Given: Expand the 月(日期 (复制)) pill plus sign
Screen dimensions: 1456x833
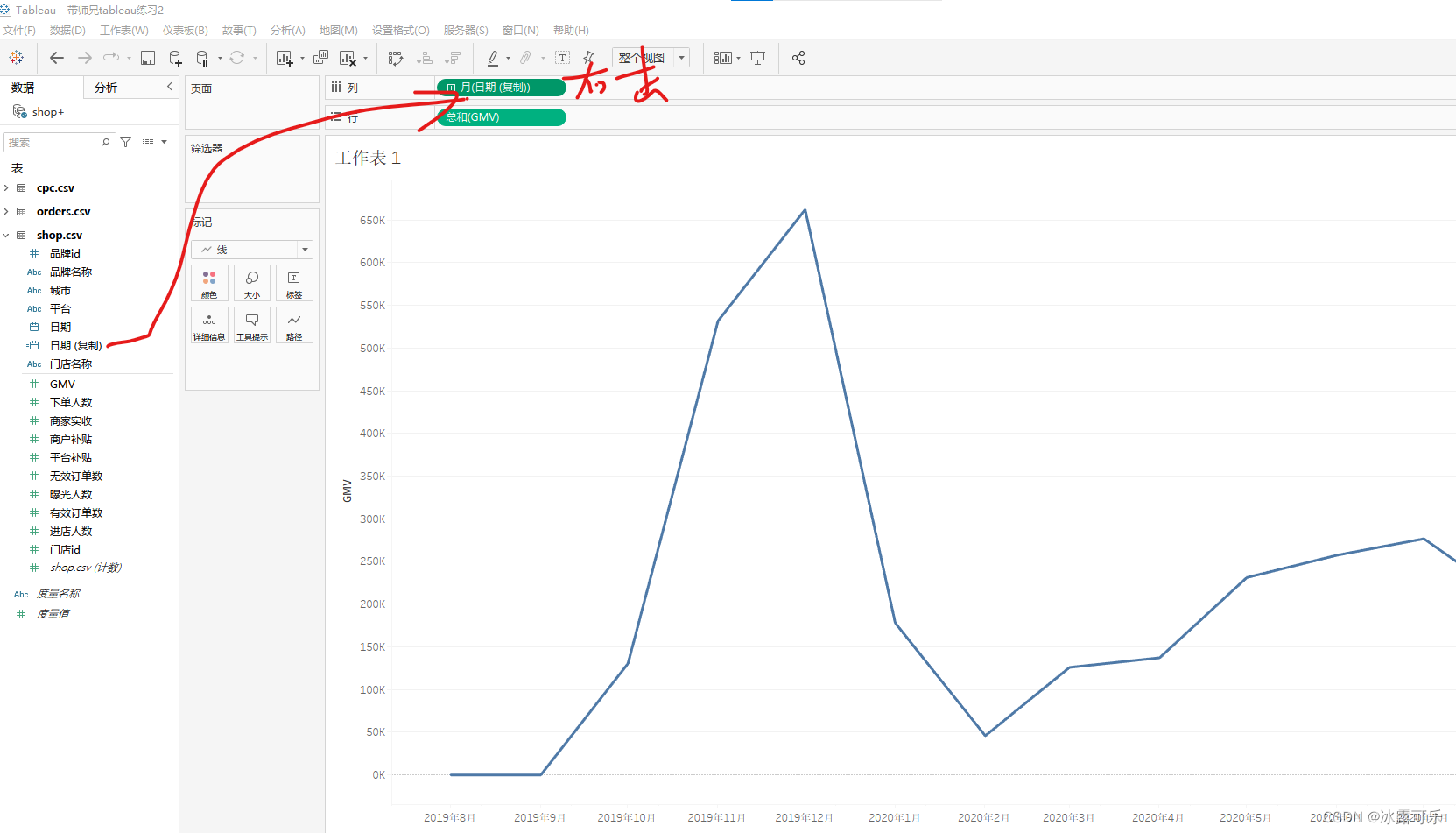Looking at the screenshot, I should pos(451,88).
